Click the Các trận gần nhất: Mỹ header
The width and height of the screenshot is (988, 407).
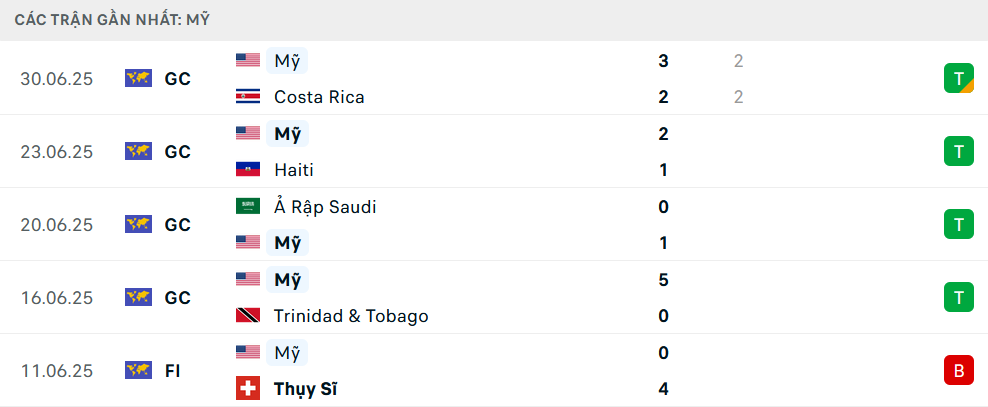[112, 20]
